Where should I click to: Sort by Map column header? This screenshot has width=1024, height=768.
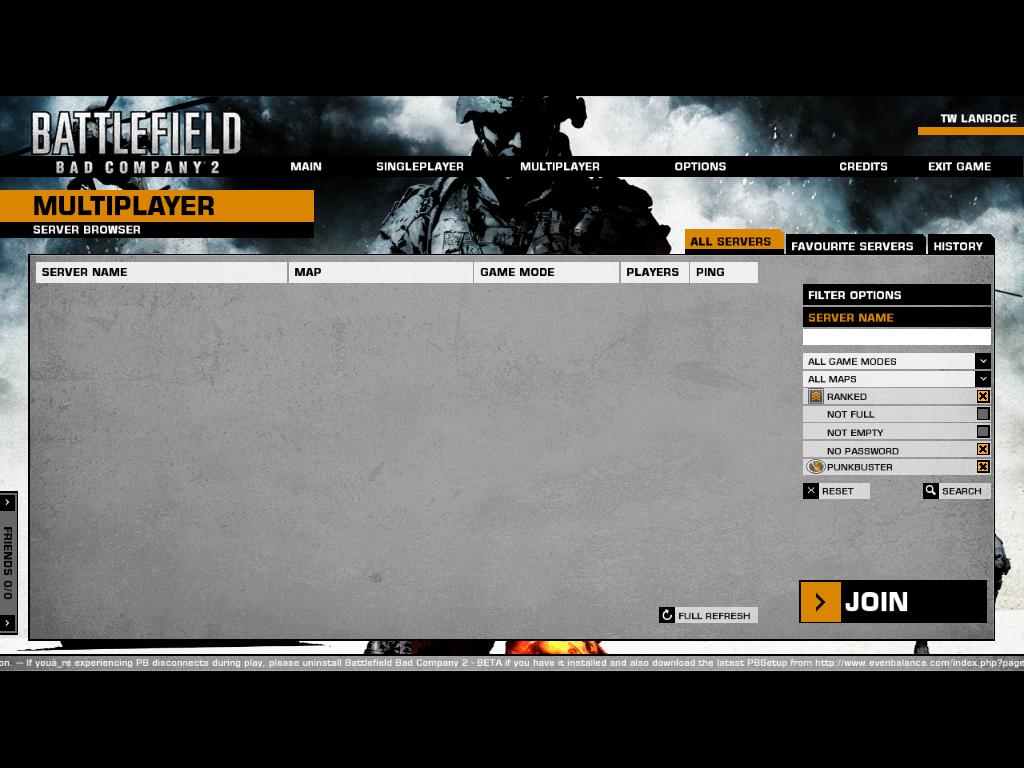[x=381, y=272]
